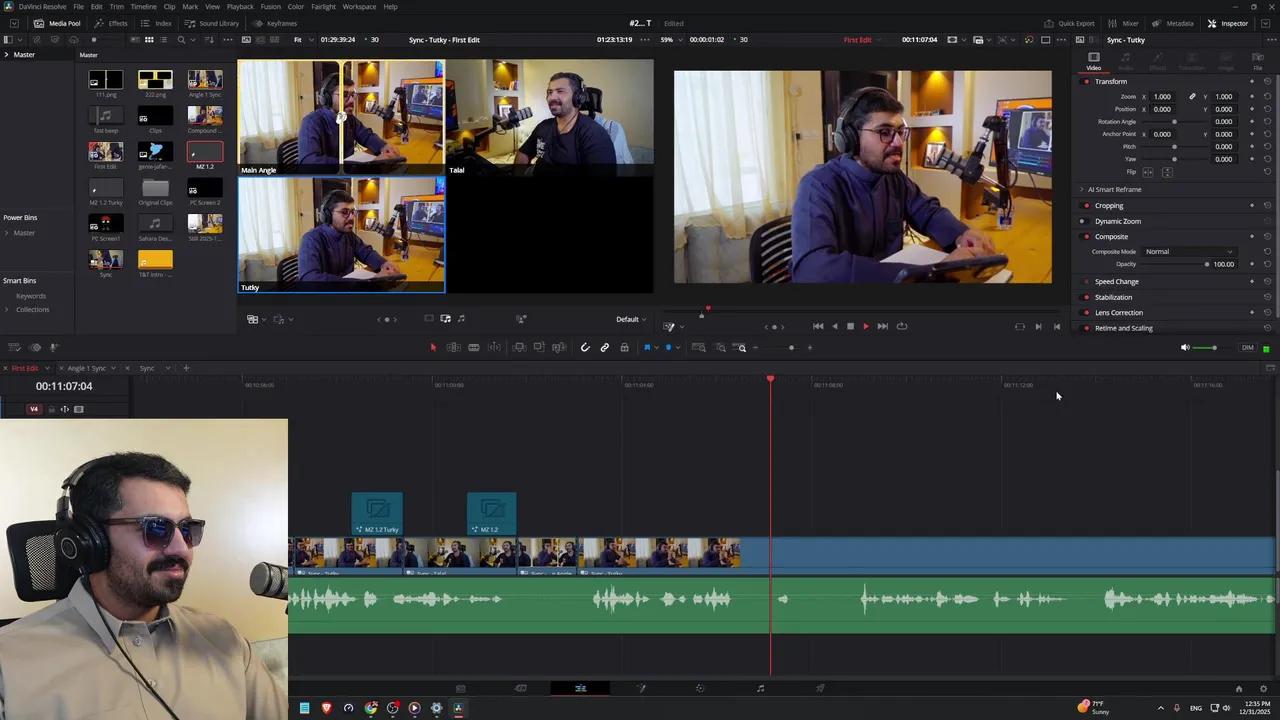Open the Media Pool panel

58,23
